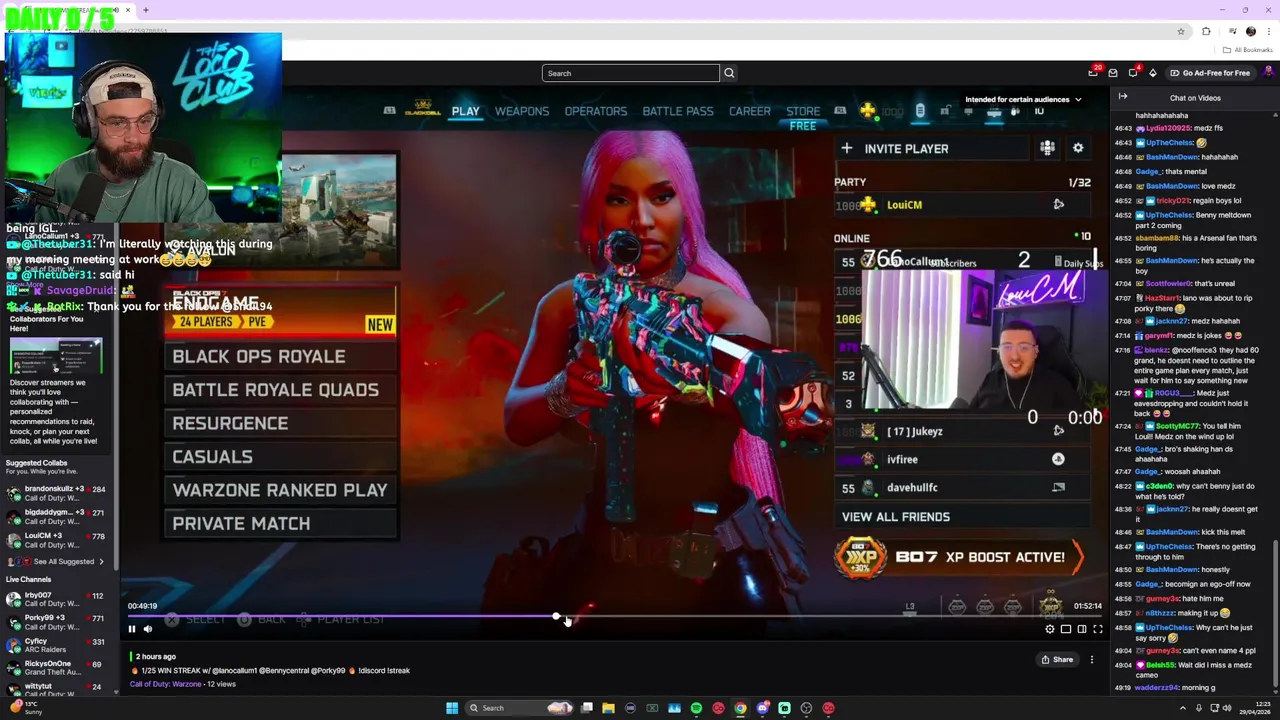This screenshot has height=720, width=1280.
Task: Select the PLAY tab in game menu
Action: pyautogui.click(x=465, y=111)
